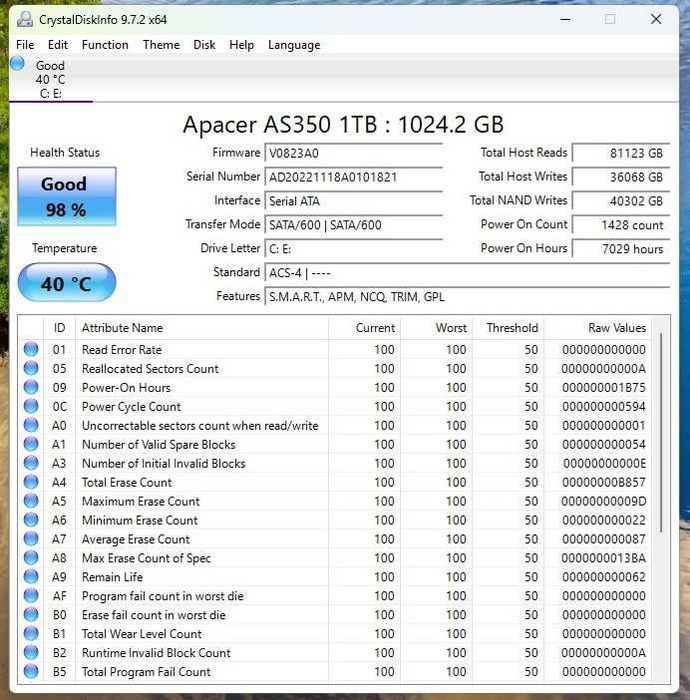Screen dimensions: 690x700
Task: Click the ID column header
Action: click(x=59, y=328)
